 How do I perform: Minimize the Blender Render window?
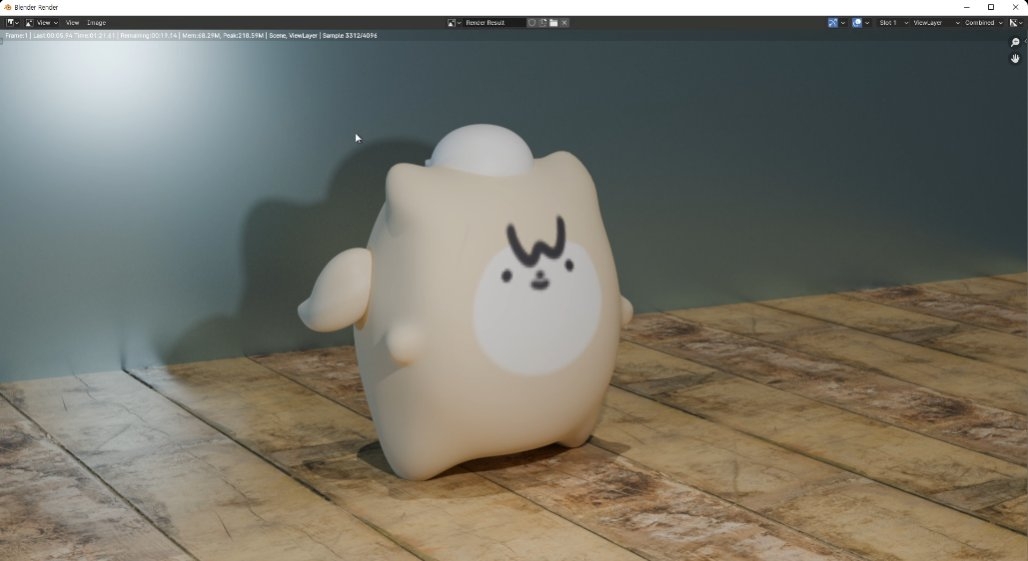966,7
